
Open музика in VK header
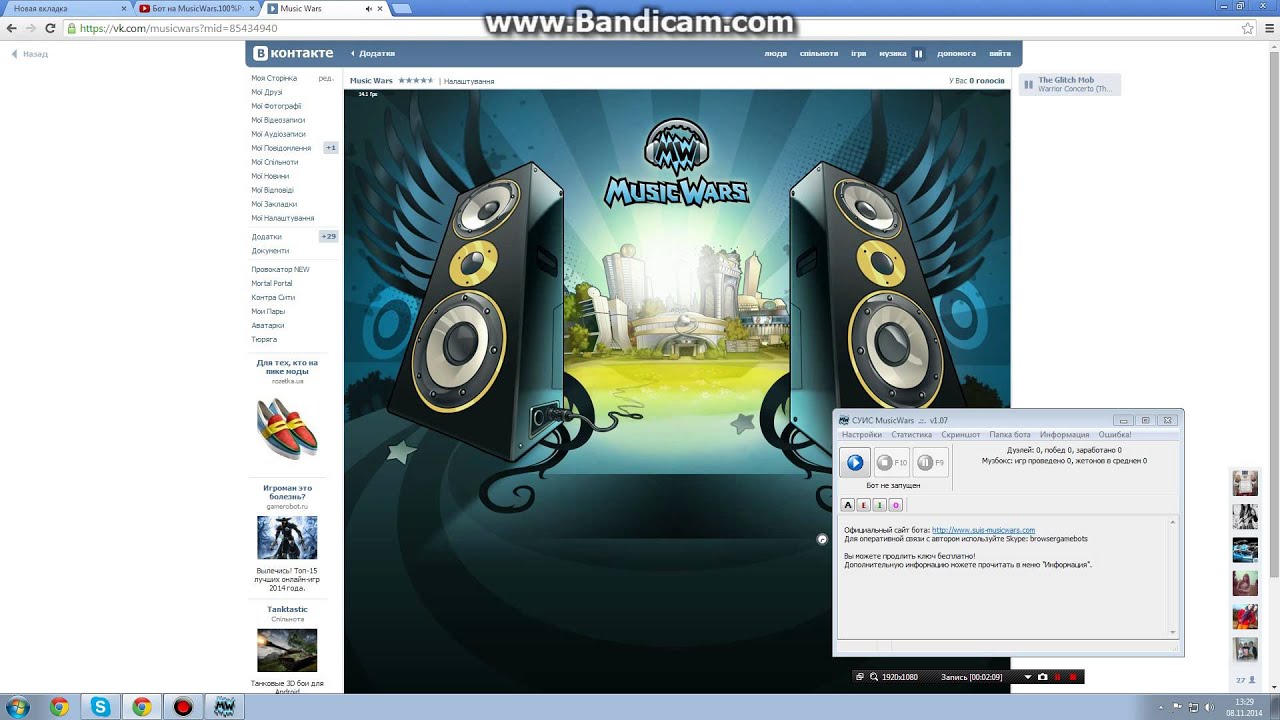pyautogui.click(x=893, y=54)
